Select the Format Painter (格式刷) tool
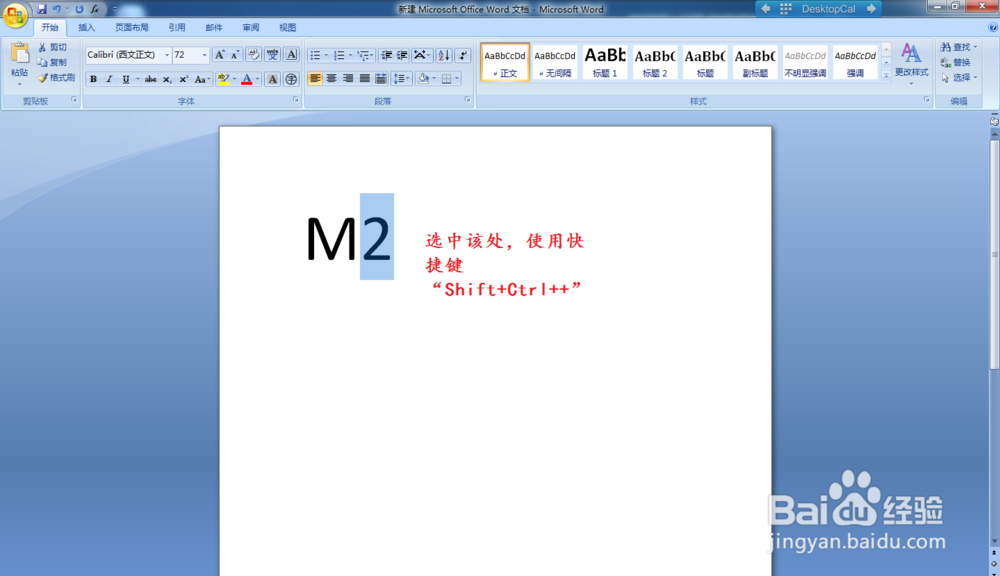This screenshot has width=1000, height=576. coord(55,78)
